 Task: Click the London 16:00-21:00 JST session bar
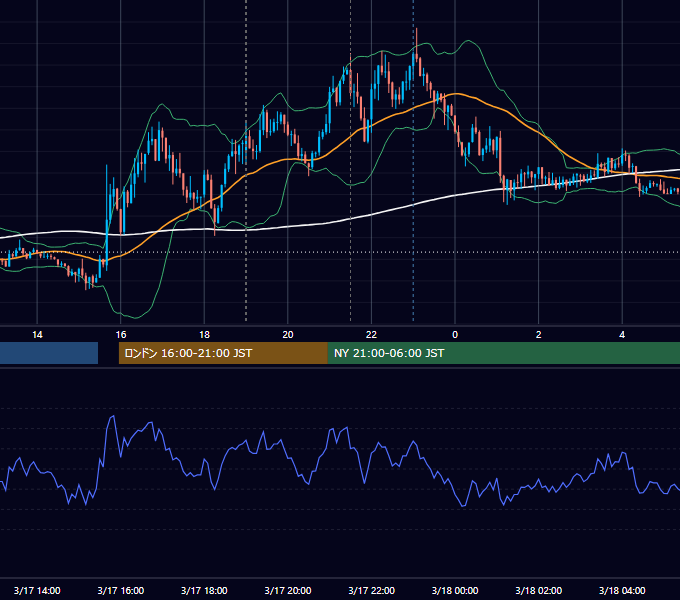click(223, 353)
